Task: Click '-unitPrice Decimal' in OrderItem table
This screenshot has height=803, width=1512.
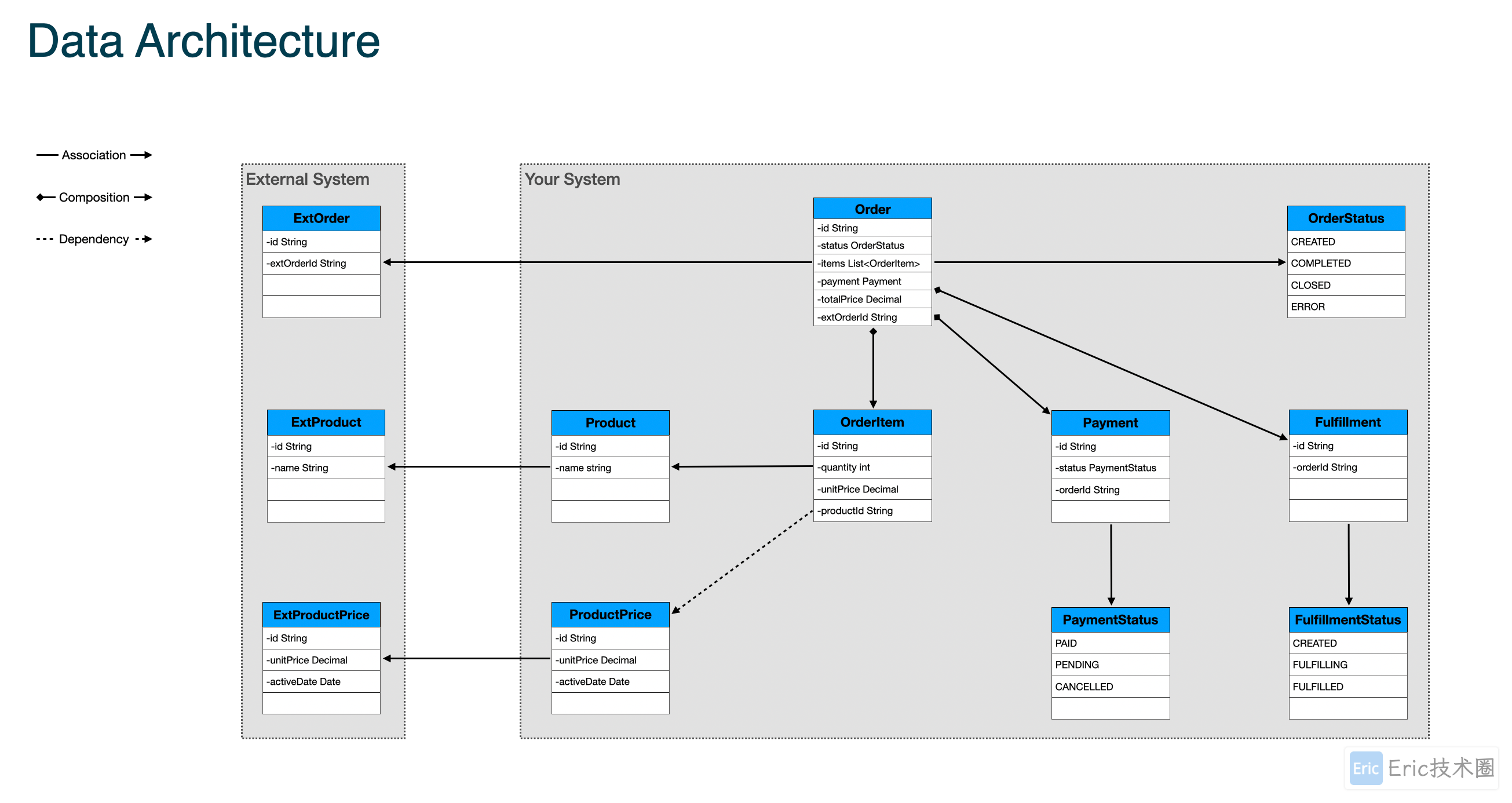Action: 872,489
